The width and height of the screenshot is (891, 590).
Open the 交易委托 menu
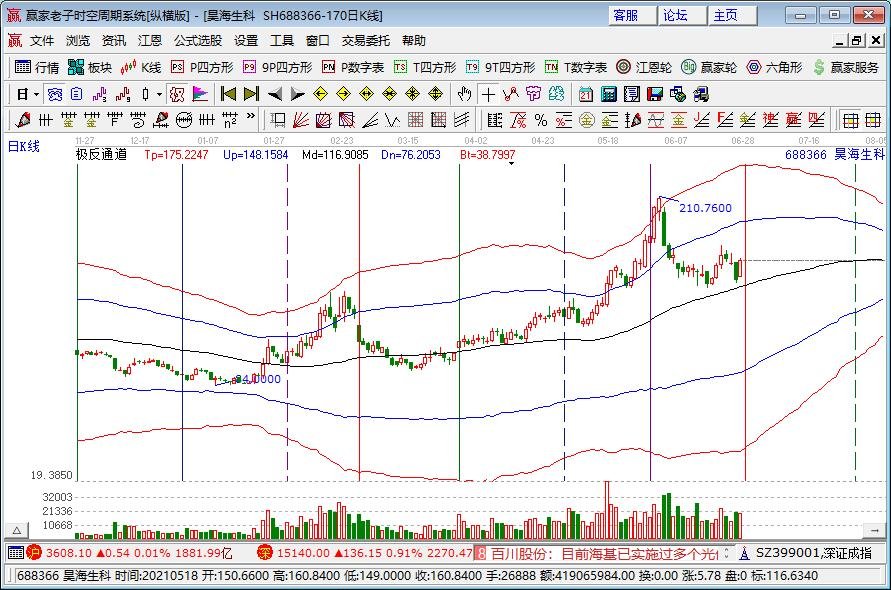[366, 41]
